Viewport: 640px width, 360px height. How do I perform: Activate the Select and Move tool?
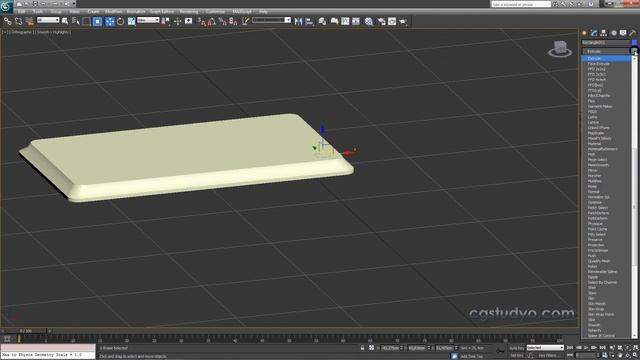[x=110, y=21]
